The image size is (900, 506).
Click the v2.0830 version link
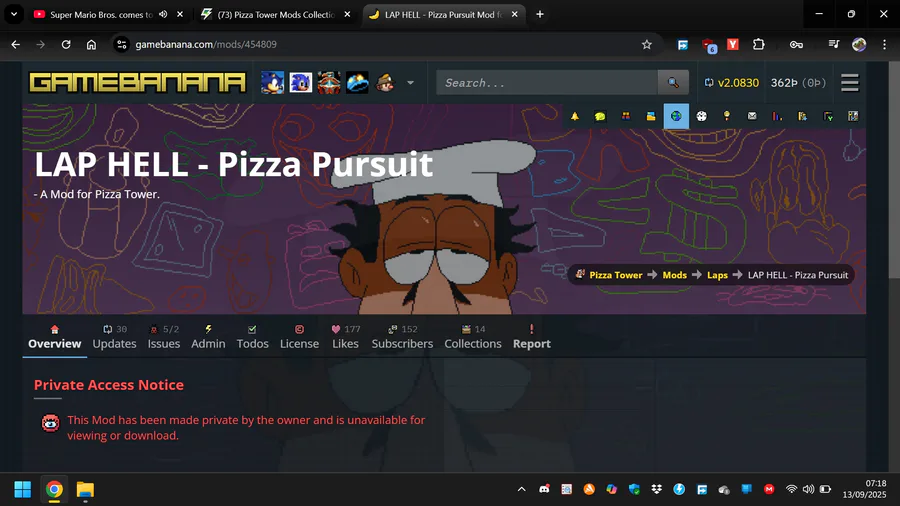click(x=731, y=83)
